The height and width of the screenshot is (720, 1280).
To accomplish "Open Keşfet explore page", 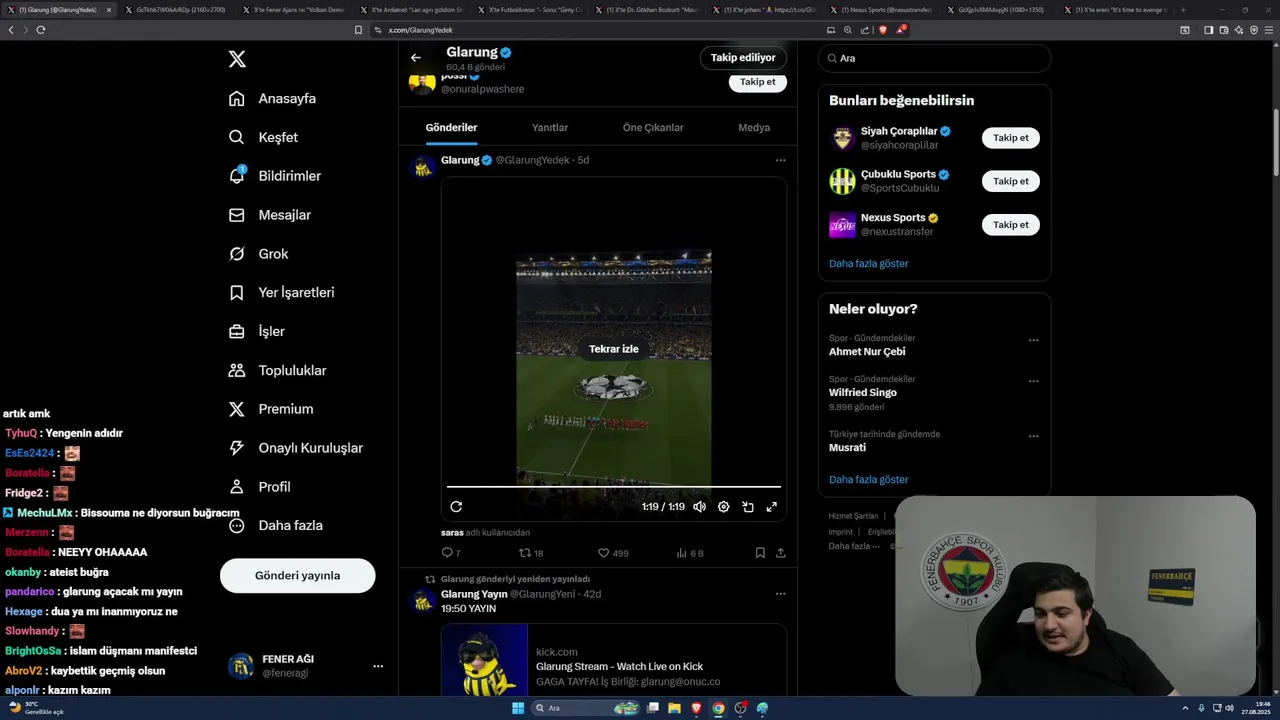I will [x=263, y=137].
